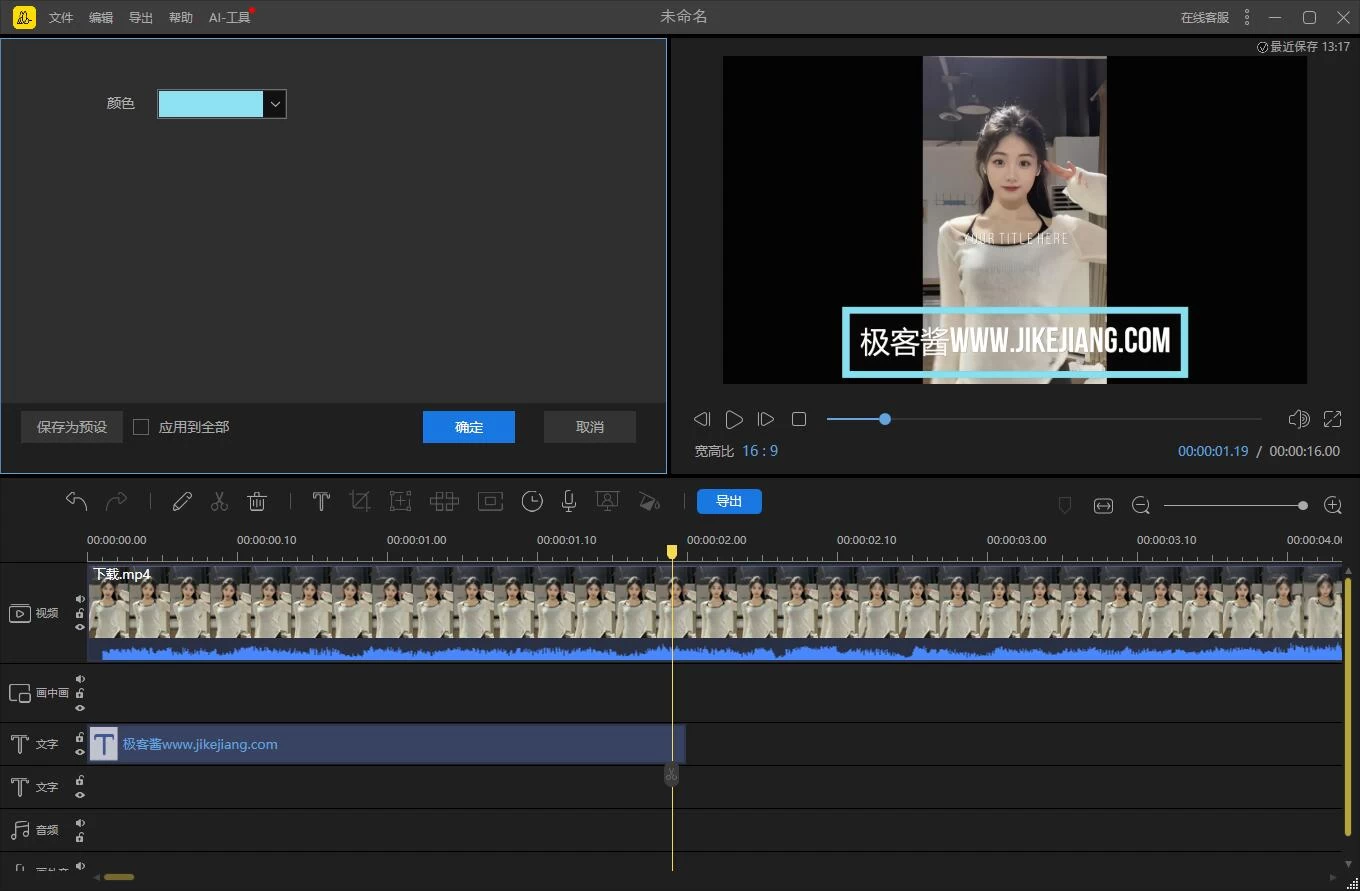Step forward one frame
1360x891 pixels.
pos(766,419)
